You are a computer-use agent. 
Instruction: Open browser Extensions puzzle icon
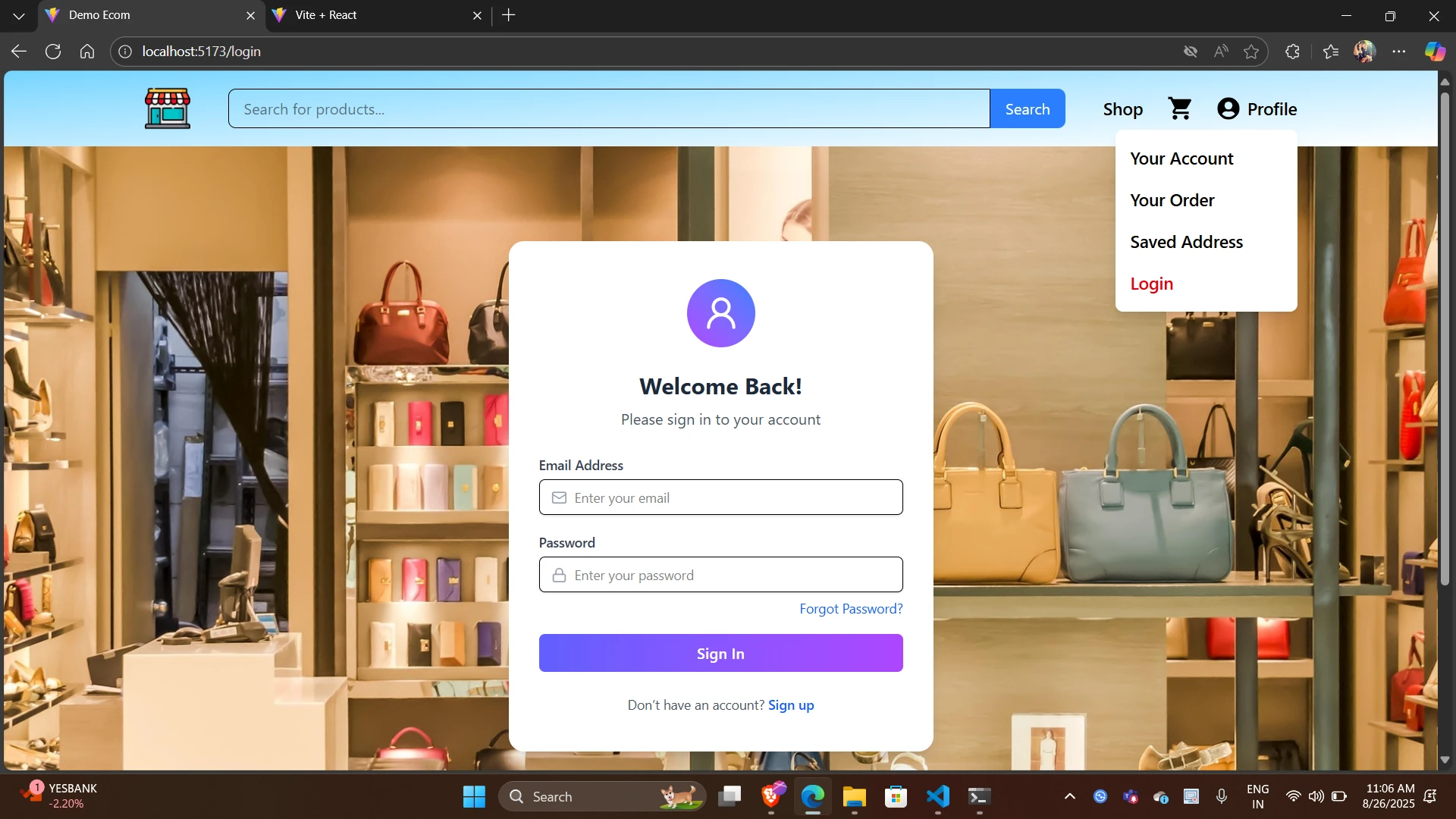[1293, 51]
